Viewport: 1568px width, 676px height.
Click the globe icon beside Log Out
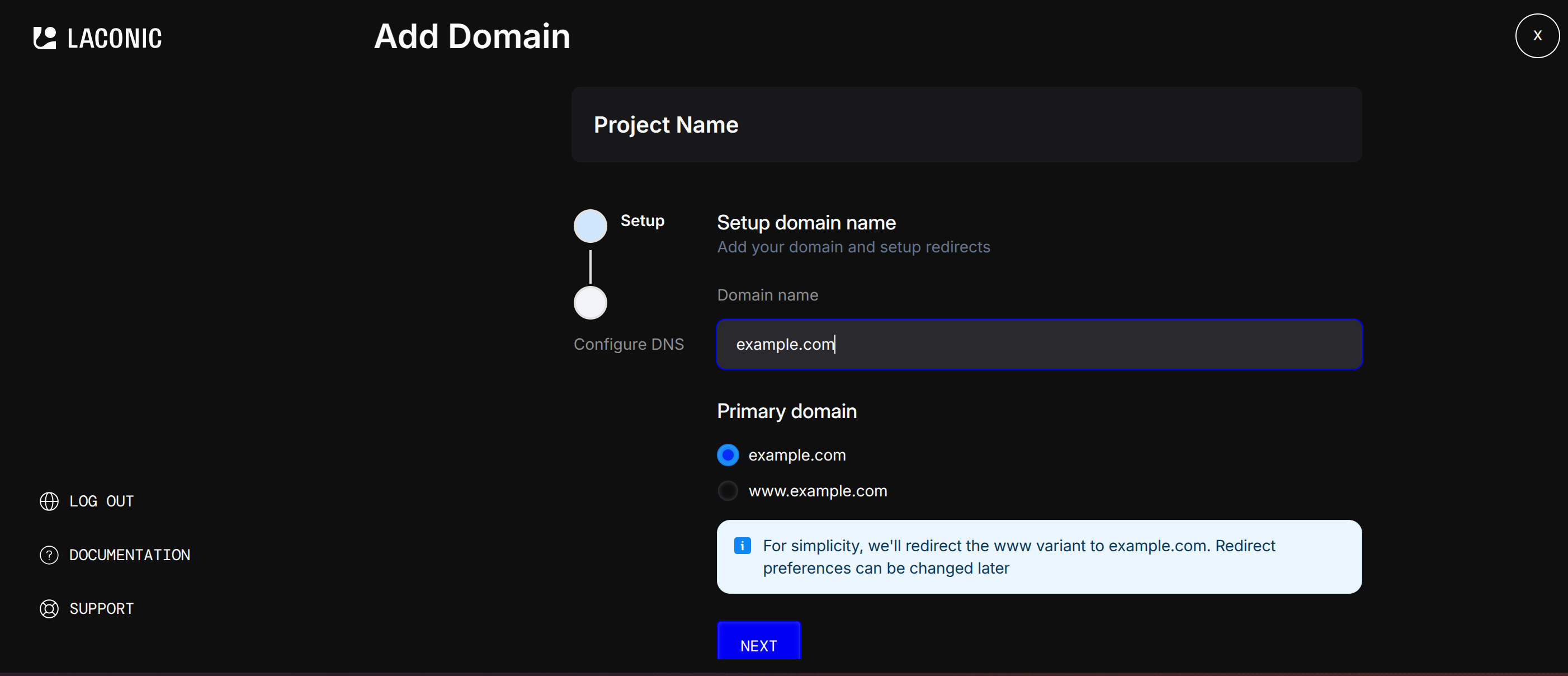[x=49, y=501]
